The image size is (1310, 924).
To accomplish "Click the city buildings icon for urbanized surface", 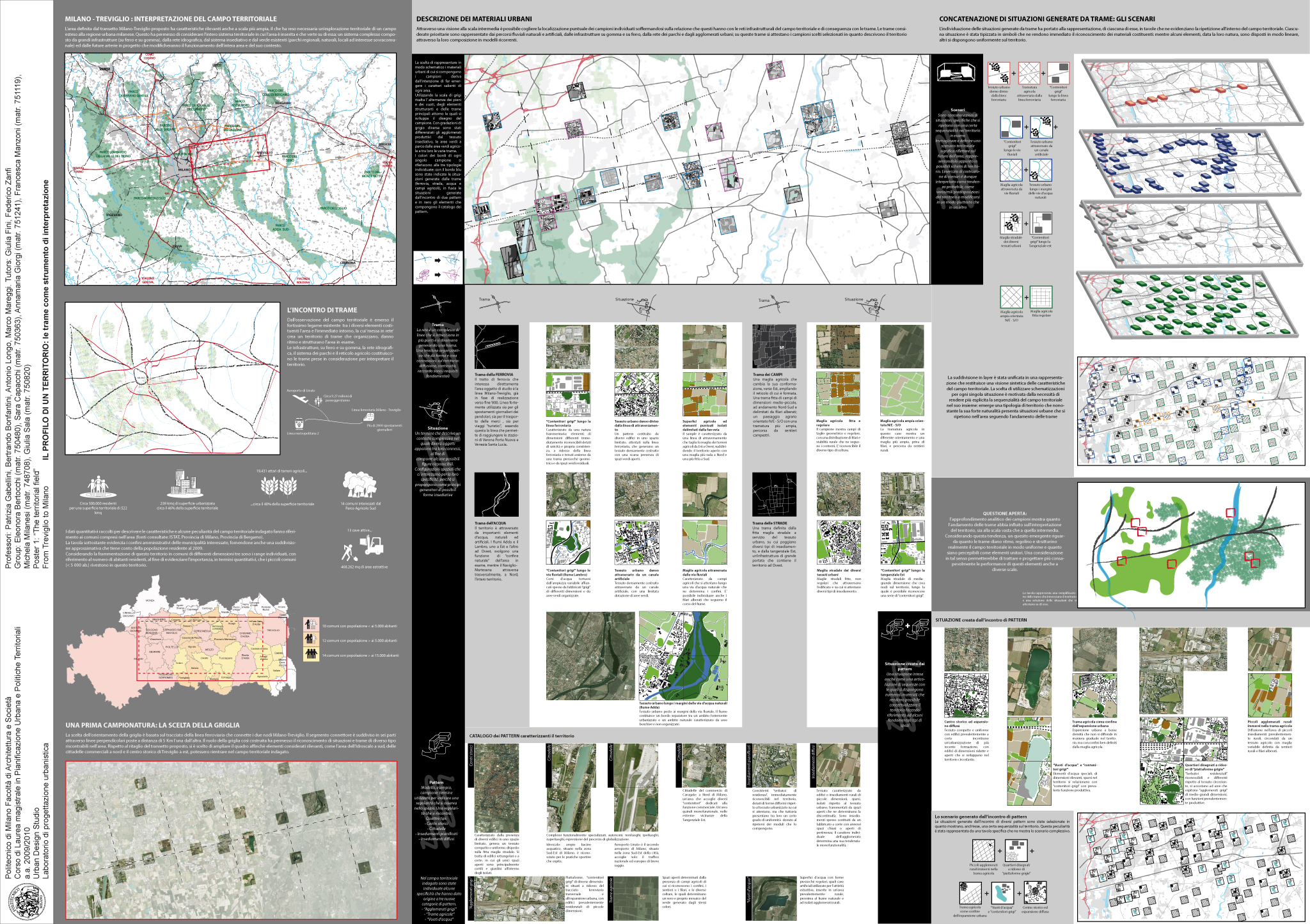I will click(x=185, y=483).
